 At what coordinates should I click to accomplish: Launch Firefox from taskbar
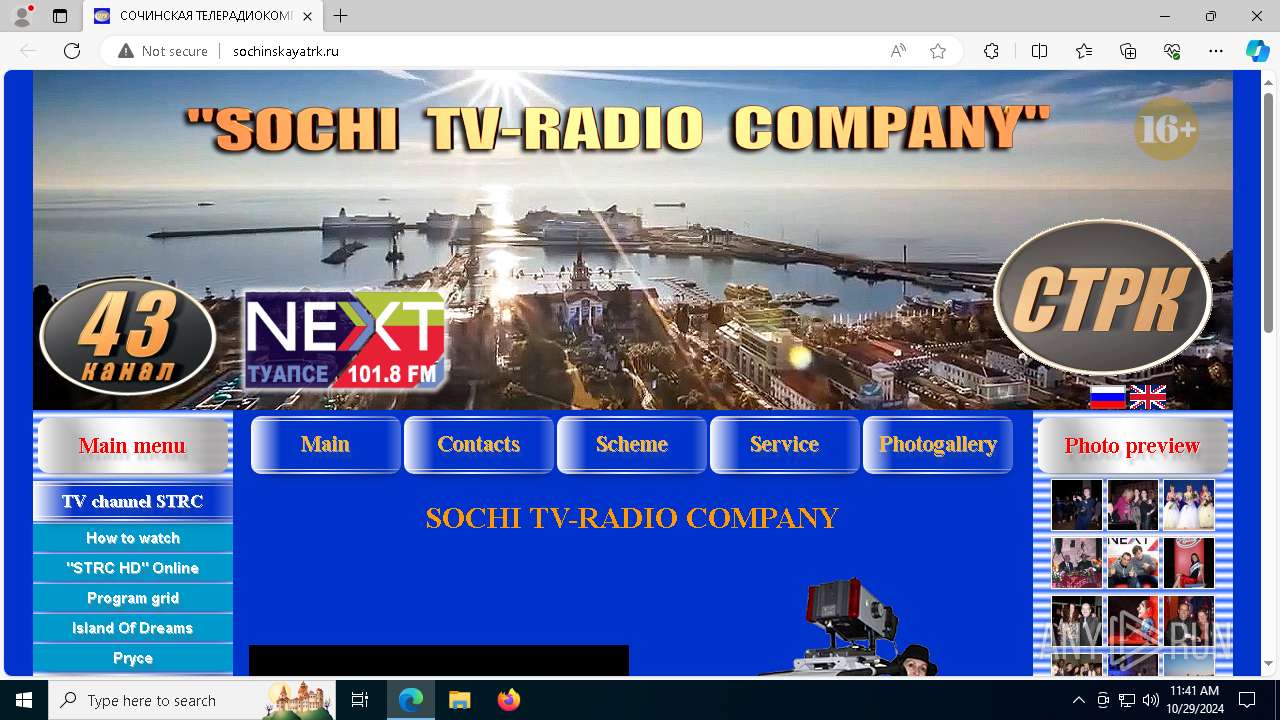pyautogui.click(x=508, y=700)
